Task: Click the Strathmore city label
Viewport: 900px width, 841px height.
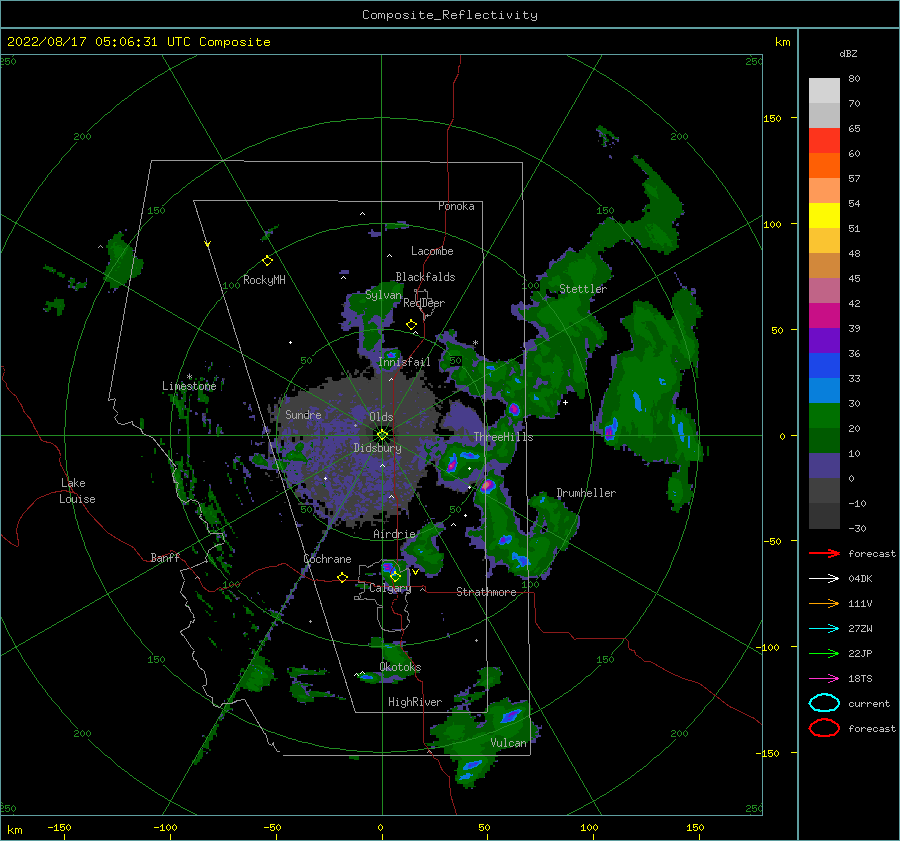Action: [487, 592]
